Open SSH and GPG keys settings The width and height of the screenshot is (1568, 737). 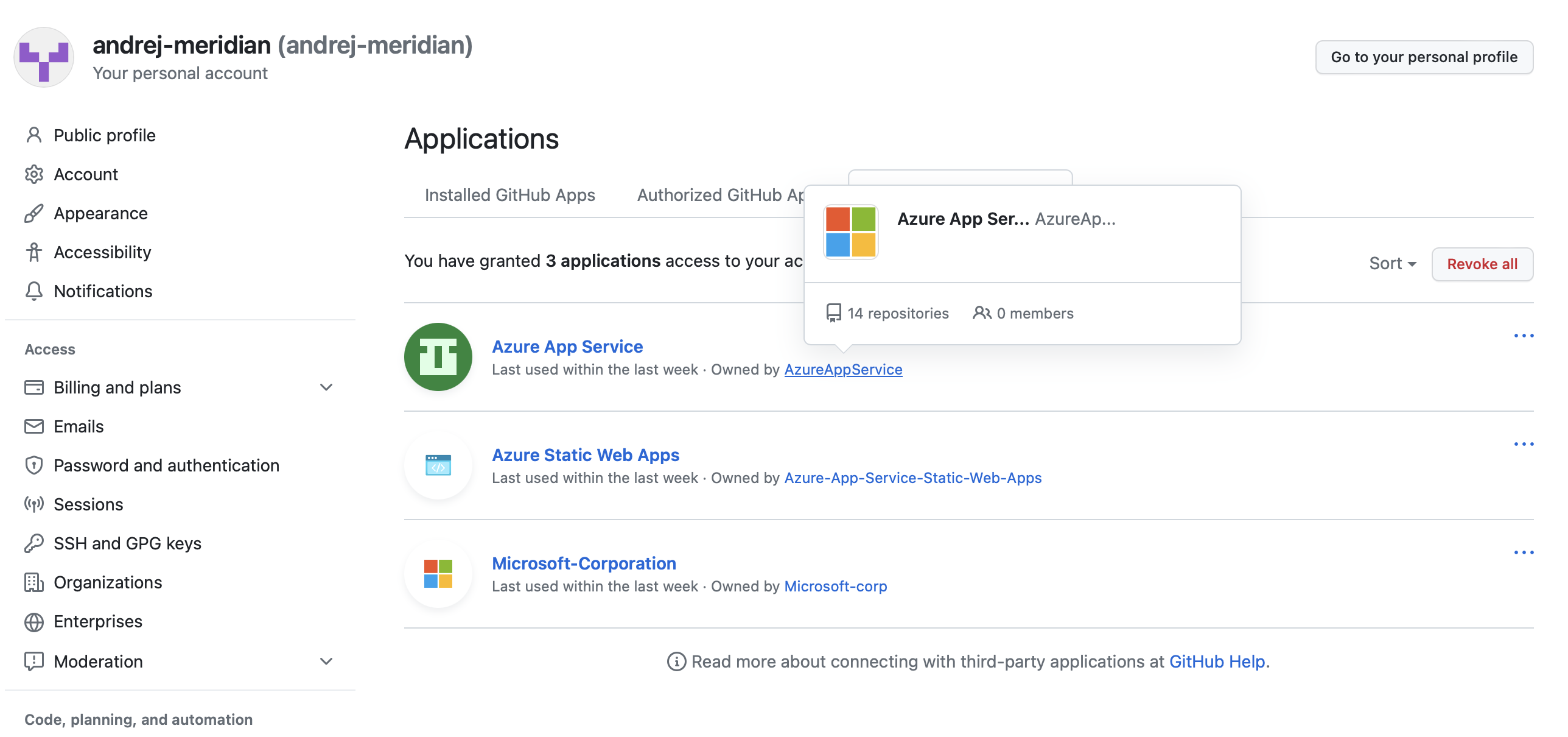point(127,543)
